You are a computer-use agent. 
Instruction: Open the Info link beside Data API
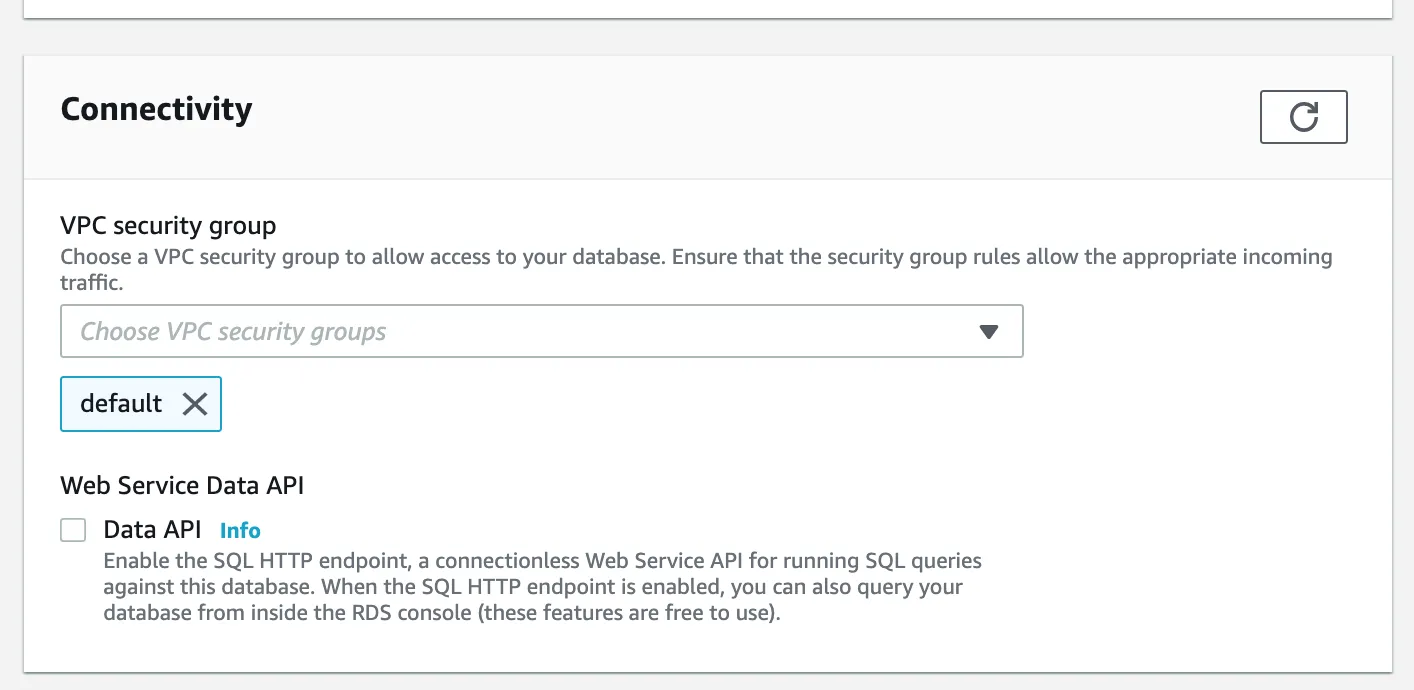tap(240, 531)
